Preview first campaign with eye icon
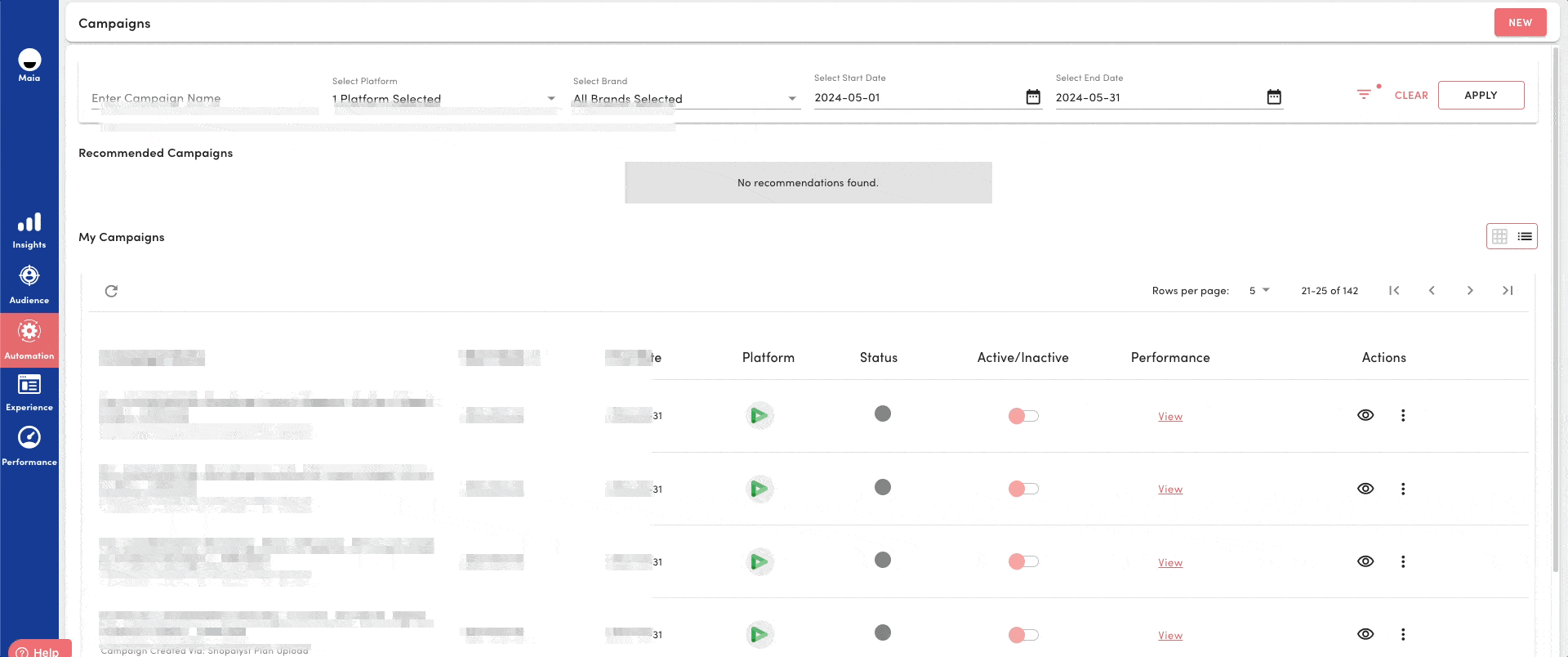 coord(1365,415)
